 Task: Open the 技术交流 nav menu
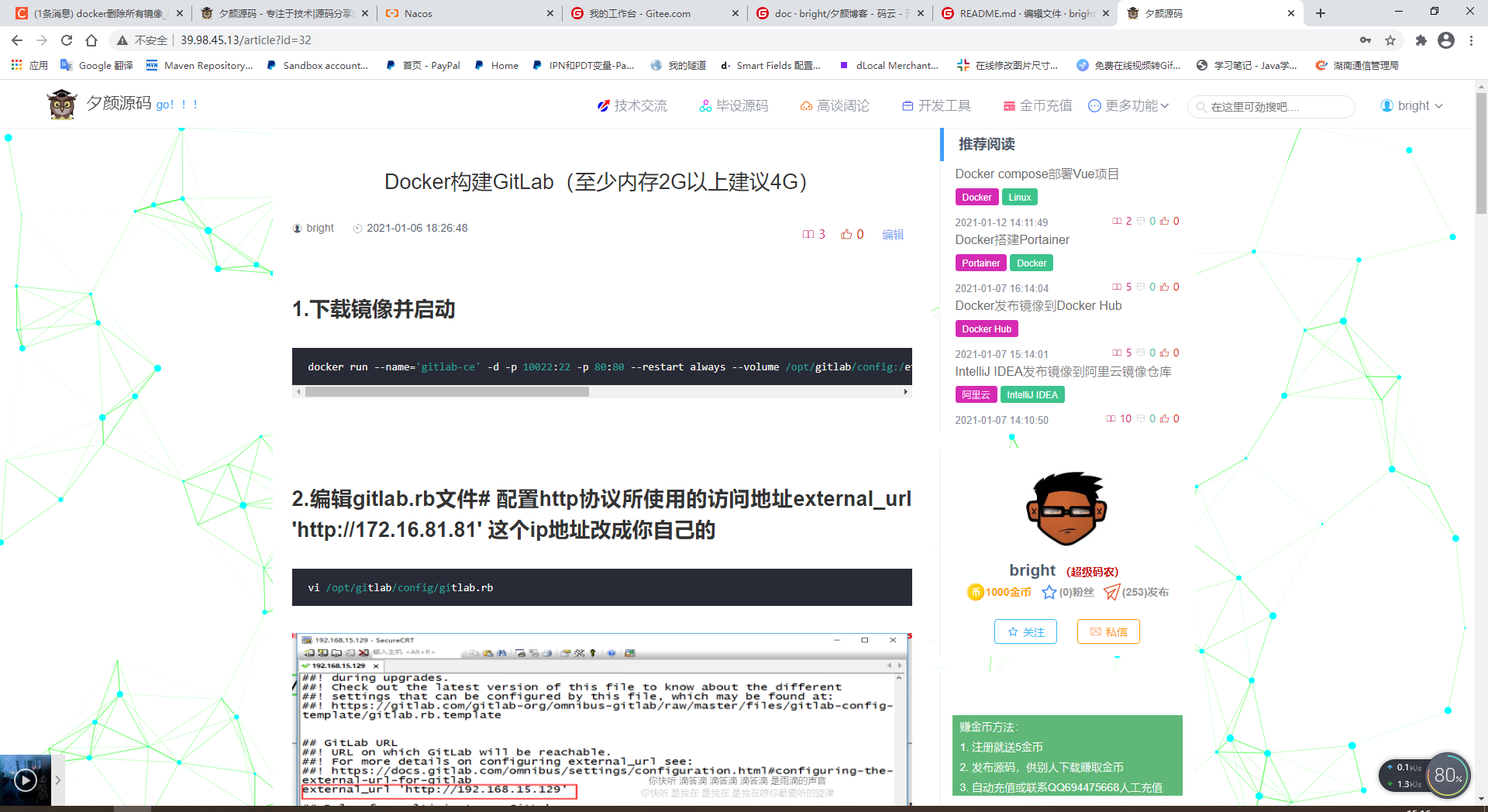632,105
